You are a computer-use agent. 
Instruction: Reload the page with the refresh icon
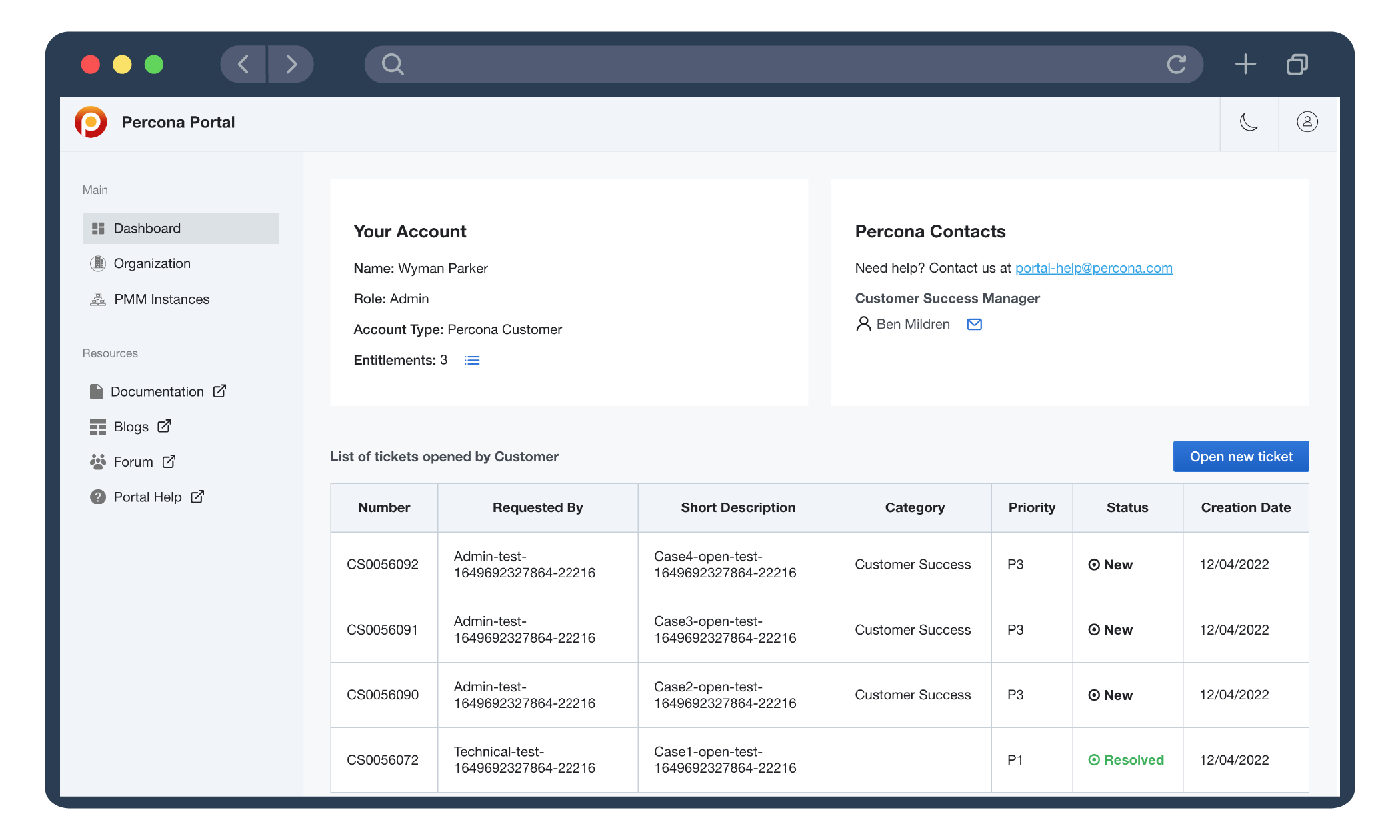1178,64
